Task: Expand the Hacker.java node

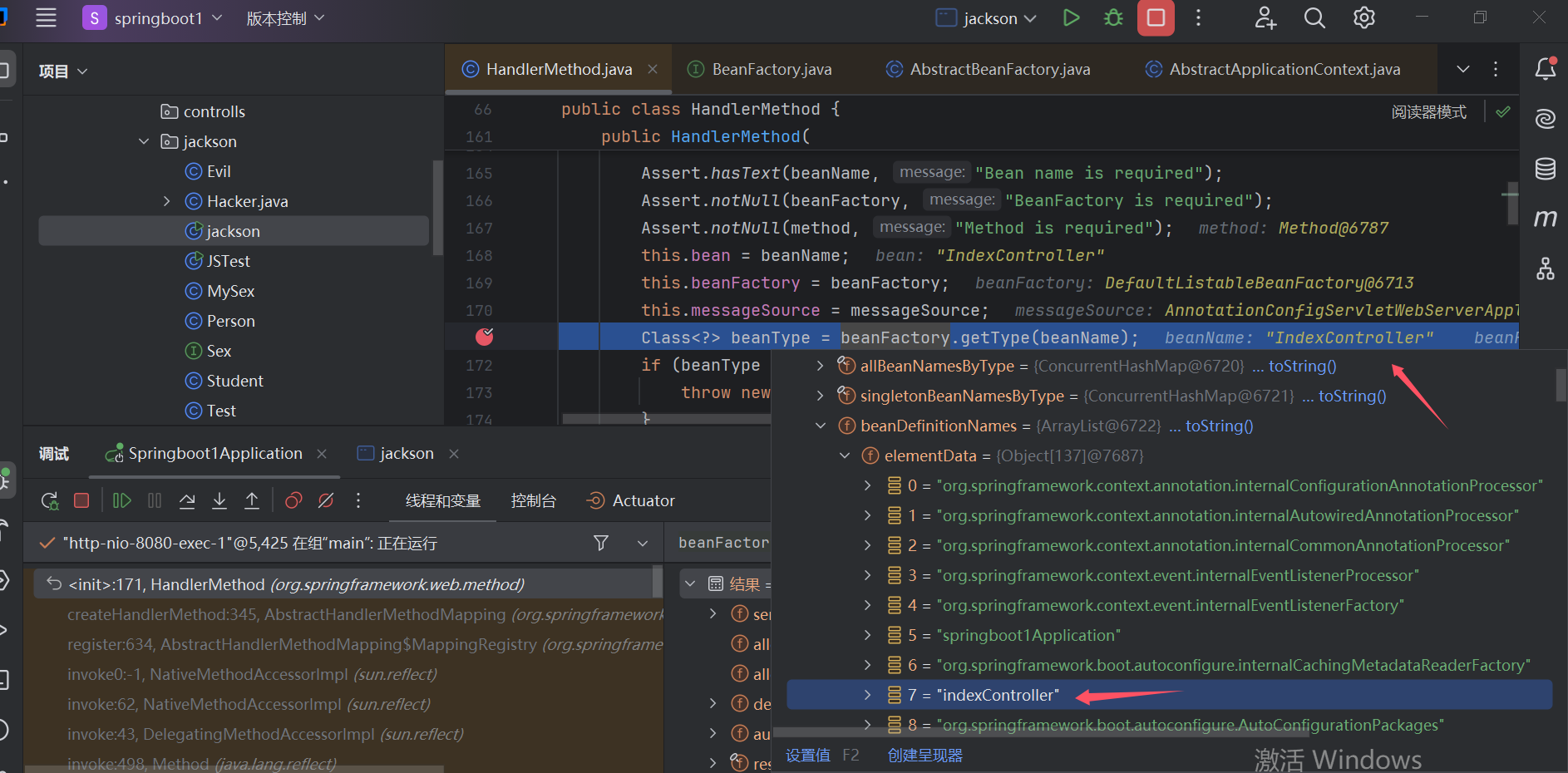Action: tap(167, 201)
